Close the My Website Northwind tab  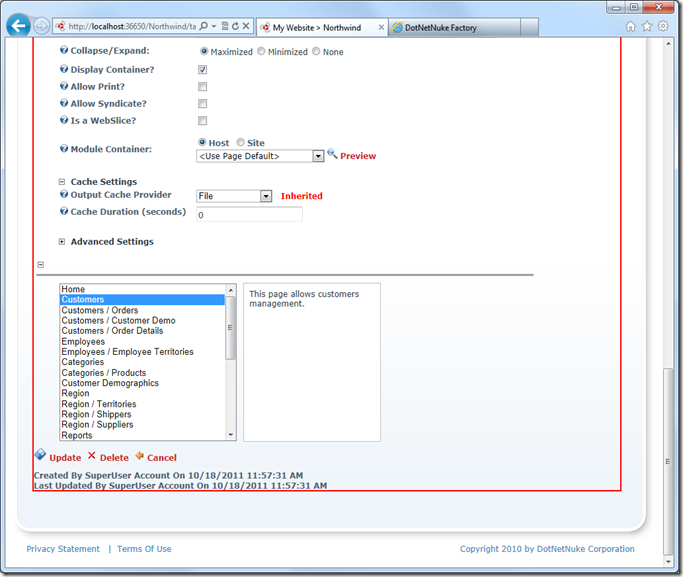coord(381,27)
